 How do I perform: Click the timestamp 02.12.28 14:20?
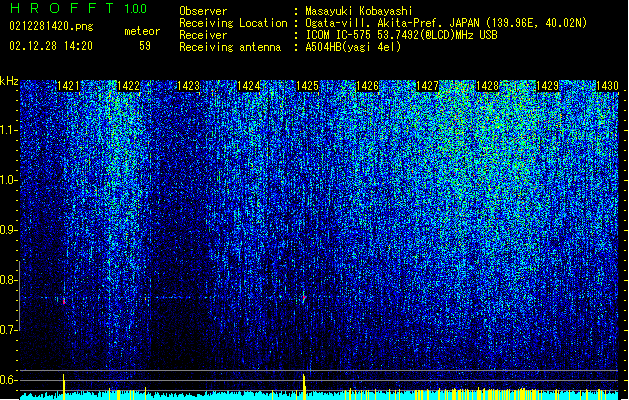click(51, 46)
